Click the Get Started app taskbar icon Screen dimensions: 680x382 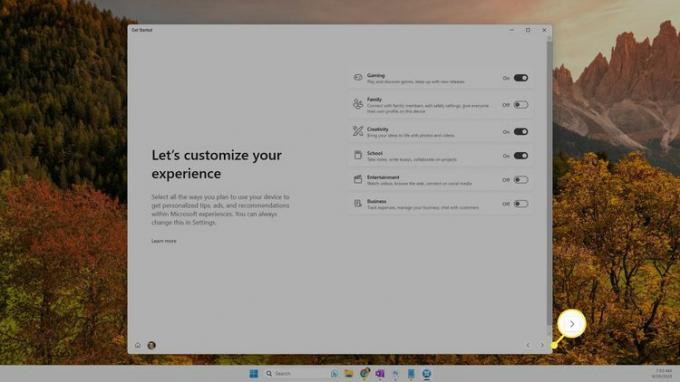427,373
